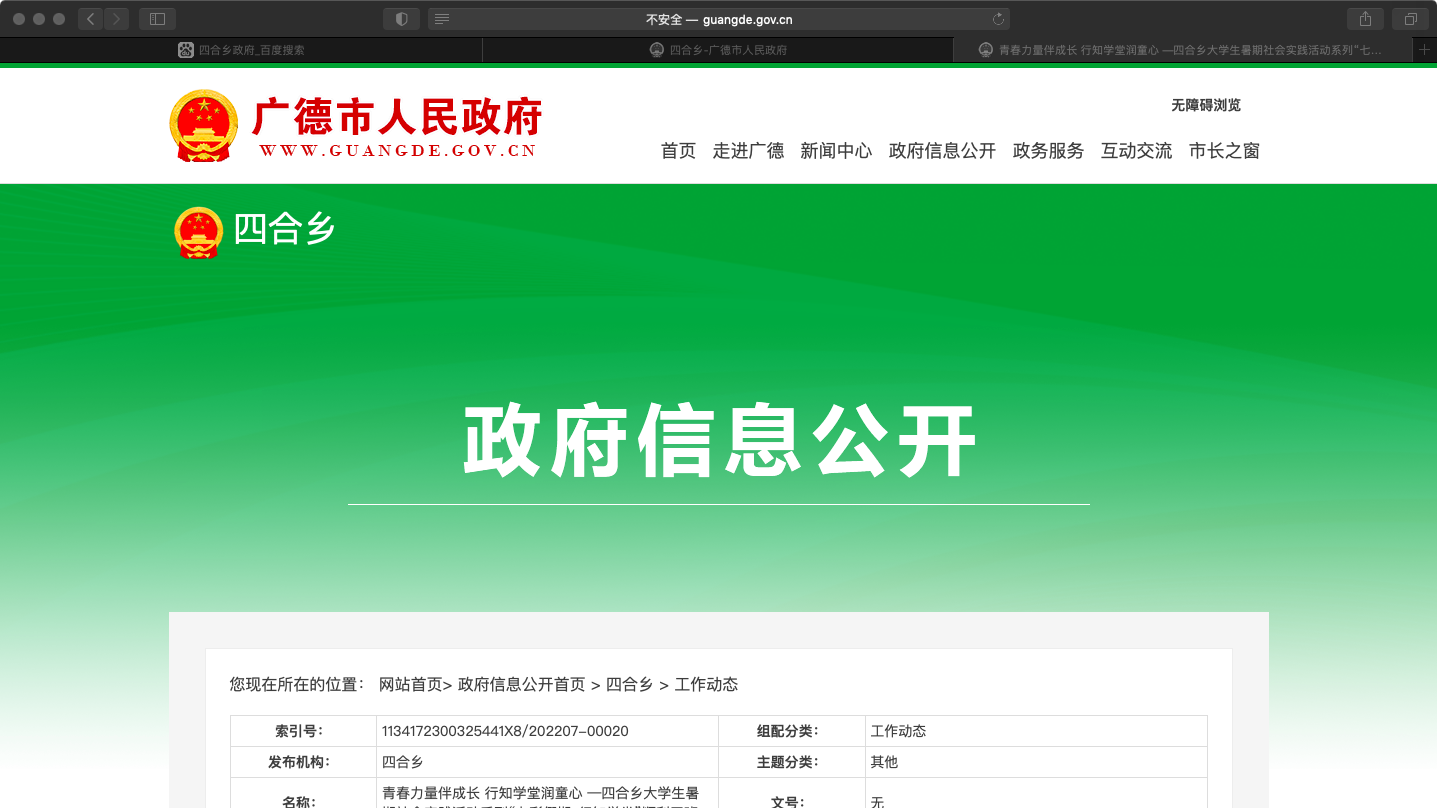Click the Safari back navigation arrow
Screen dimensions: 1437x808
click(x=91, y=19)
